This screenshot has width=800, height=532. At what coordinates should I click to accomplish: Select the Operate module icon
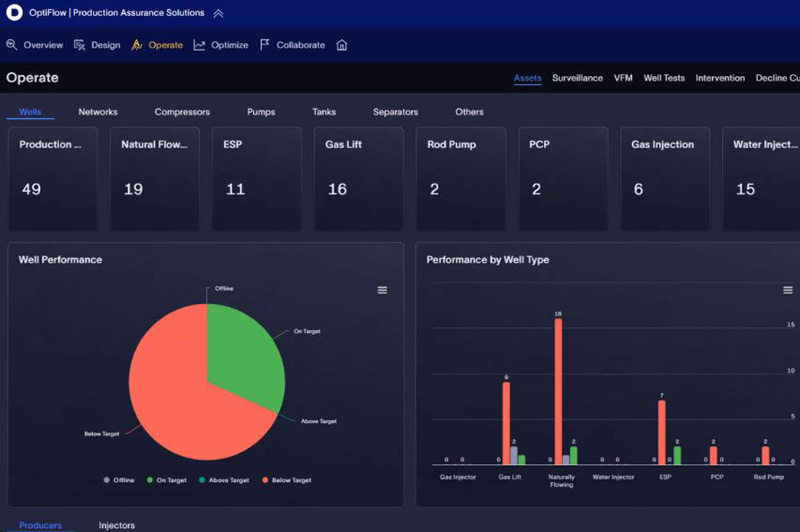click(136, 45)
